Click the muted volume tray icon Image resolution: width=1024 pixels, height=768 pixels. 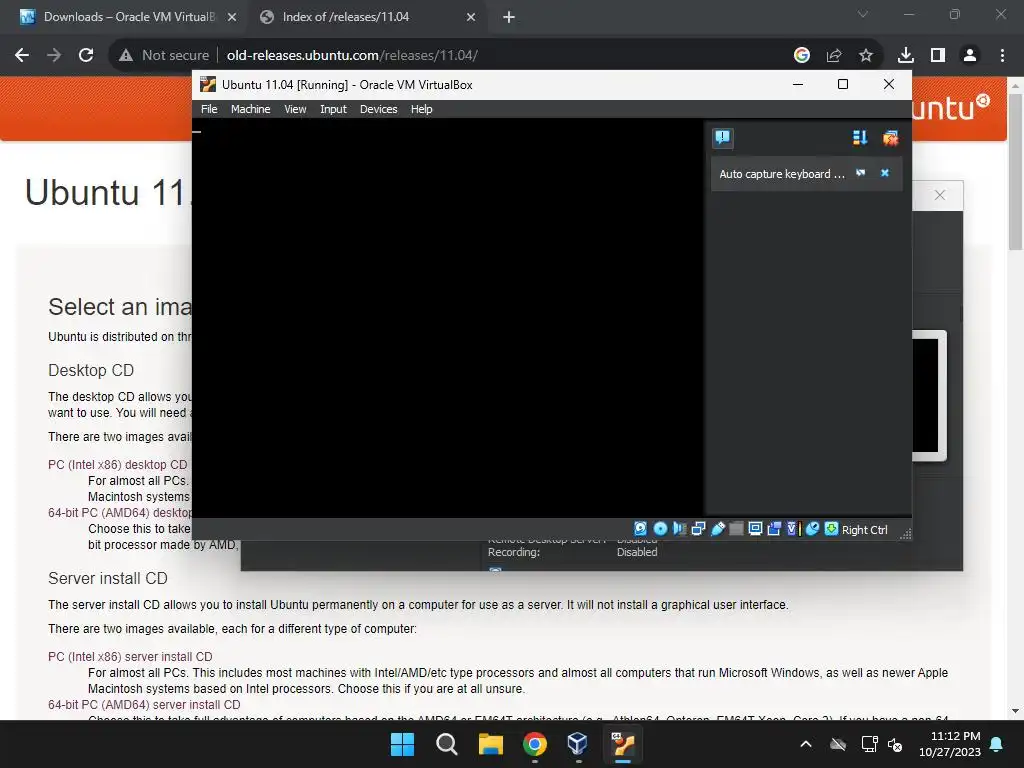click(895, 744)
